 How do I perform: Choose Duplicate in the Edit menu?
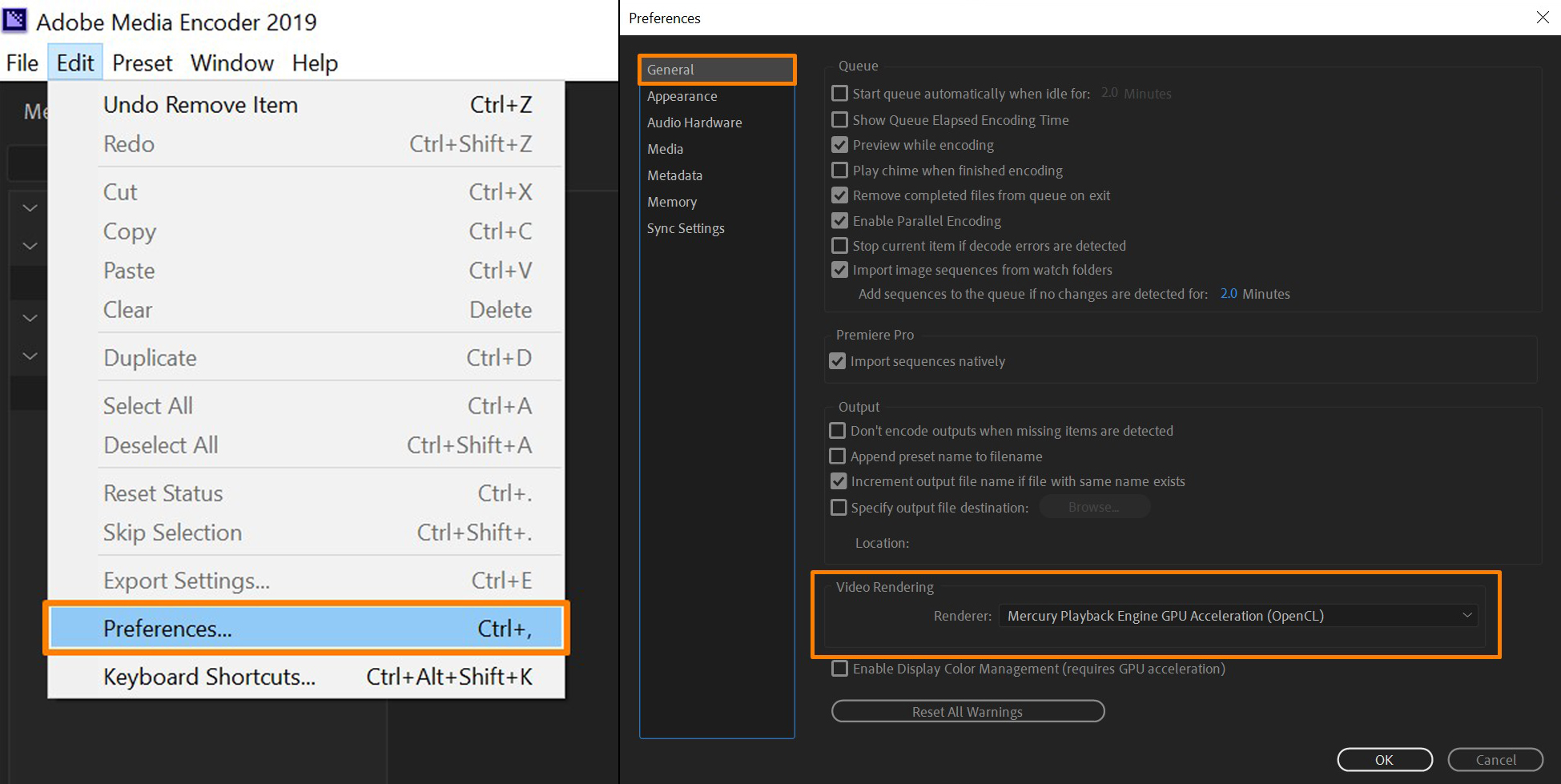[x=306, y=358]
